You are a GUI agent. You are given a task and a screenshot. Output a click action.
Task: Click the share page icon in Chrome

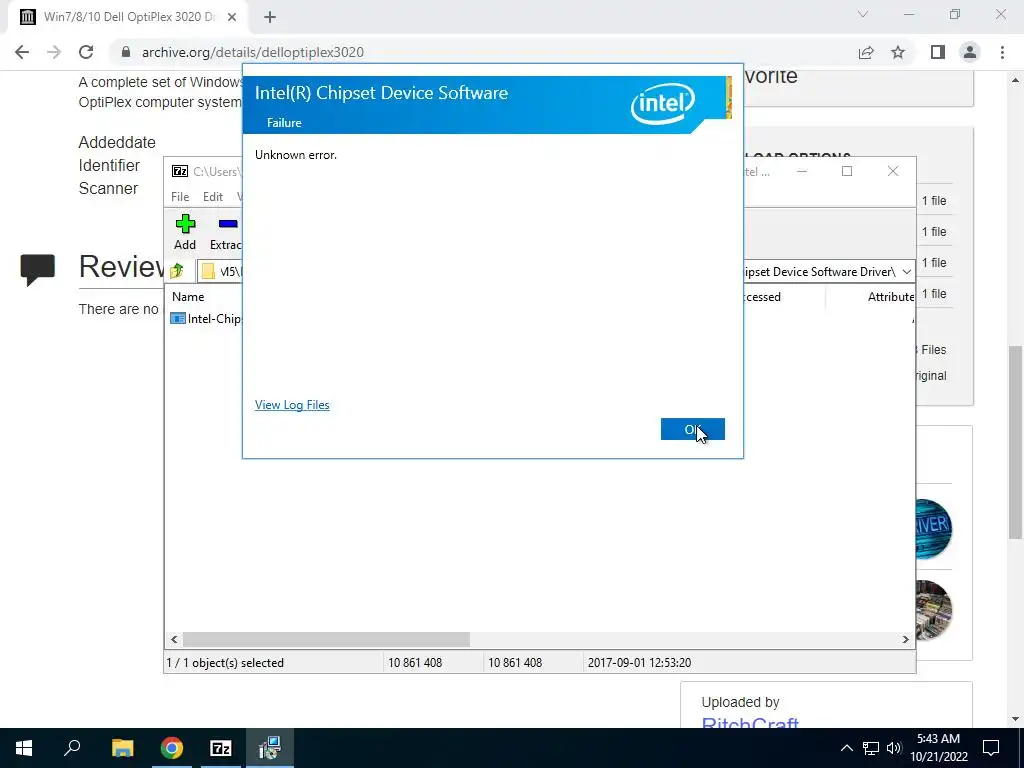tap(866, 52)
